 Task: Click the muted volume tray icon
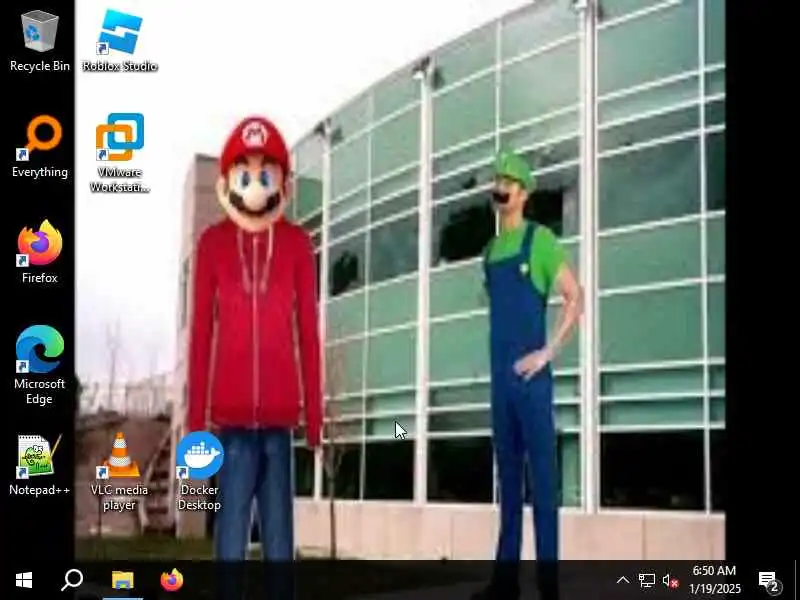(670, 581)
